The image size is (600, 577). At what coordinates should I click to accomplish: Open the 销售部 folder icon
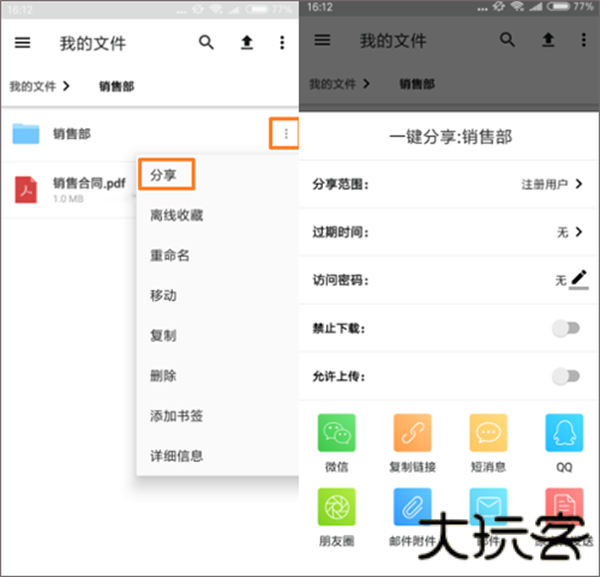26,134
